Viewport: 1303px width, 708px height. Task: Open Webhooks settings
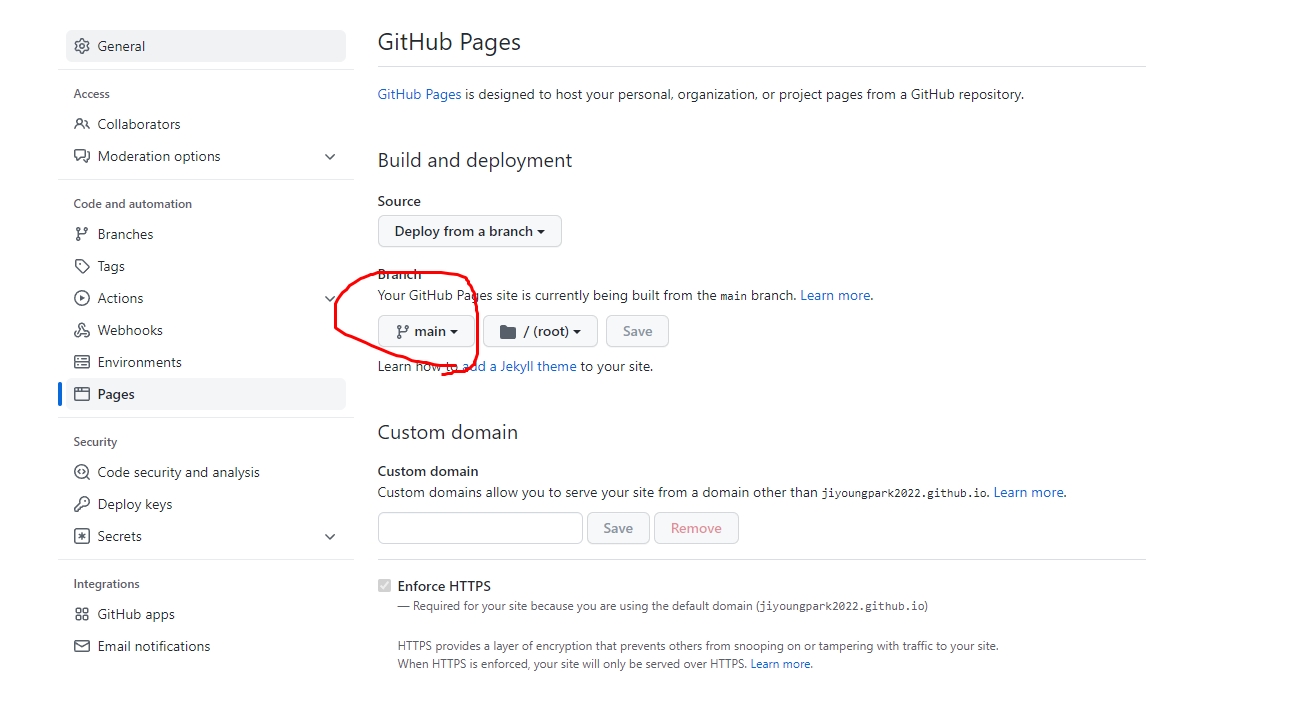pyautogui.click(x=206, y=330)
